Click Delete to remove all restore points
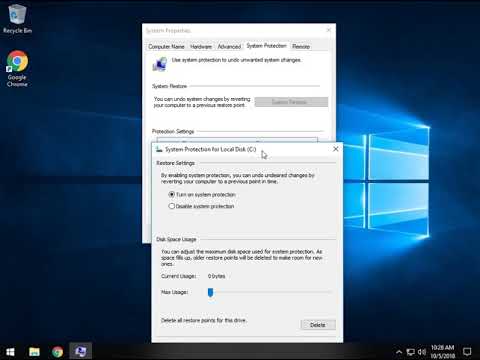 pyautogui.click(x=318, y=325)
